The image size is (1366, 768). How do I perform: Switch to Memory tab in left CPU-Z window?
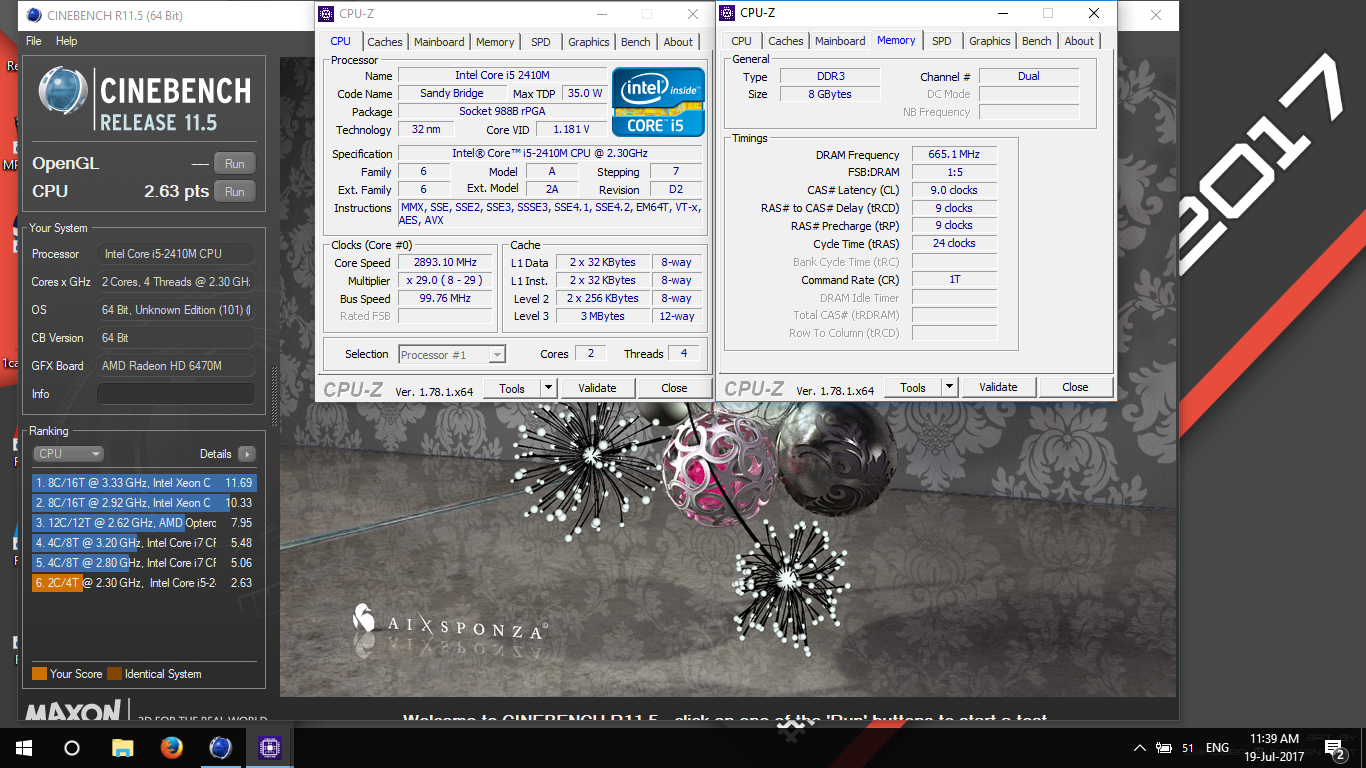coord(495,42)
